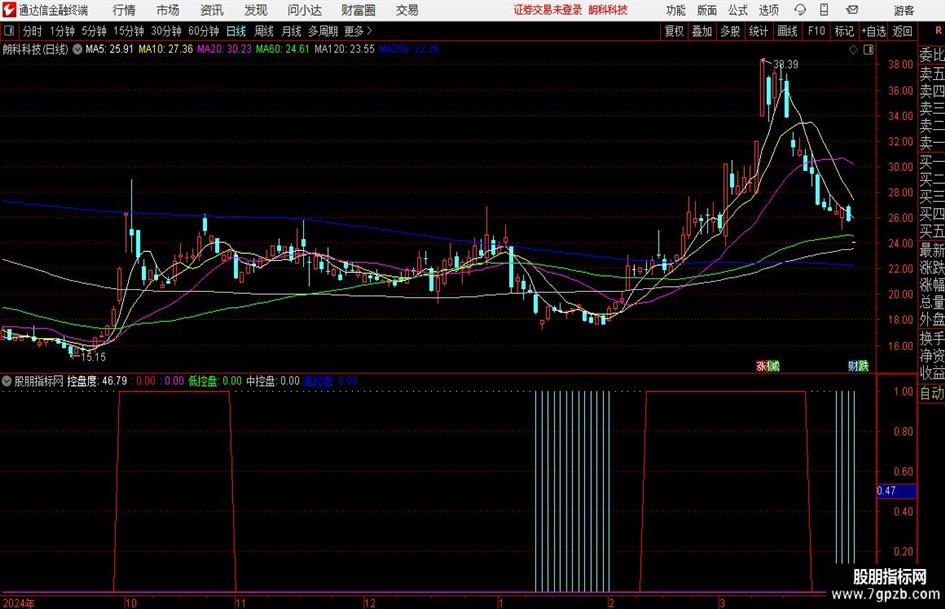
Task: Click the 15.15 low price label
Action: pyautogui.click(x=93, y=357)
